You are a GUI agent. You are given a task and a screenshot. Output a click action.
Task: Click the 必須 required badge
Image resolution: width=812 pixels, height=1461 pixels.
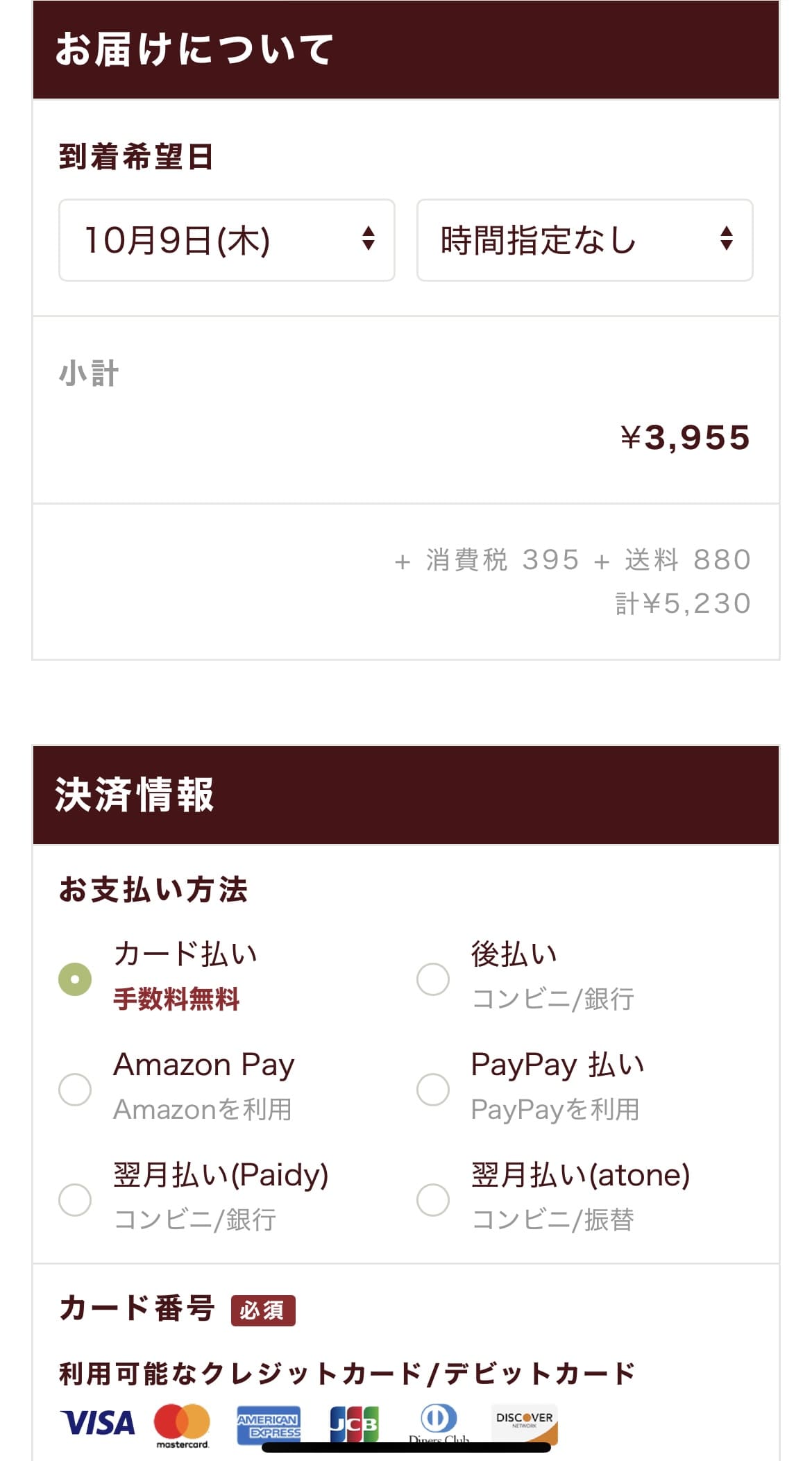pyautogui.click(x=263, y=1310)
